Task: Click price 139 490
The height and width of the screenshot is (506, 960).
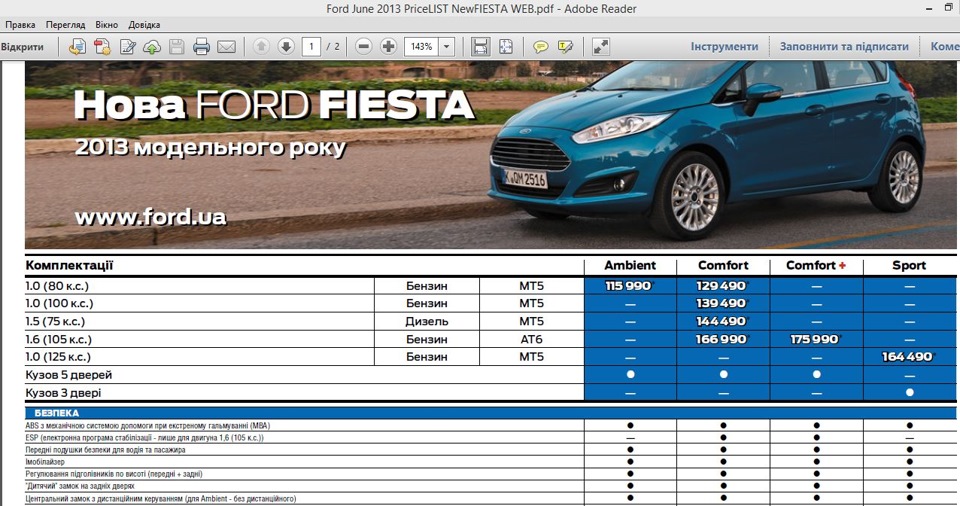Action: coord(722,303)
